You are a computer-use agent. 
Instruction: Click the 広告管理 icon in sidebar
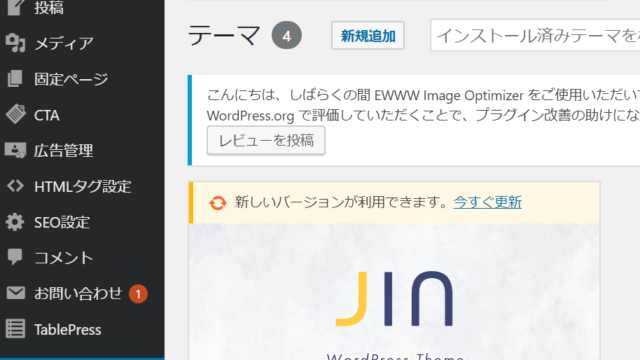click(x=16, y=150)
